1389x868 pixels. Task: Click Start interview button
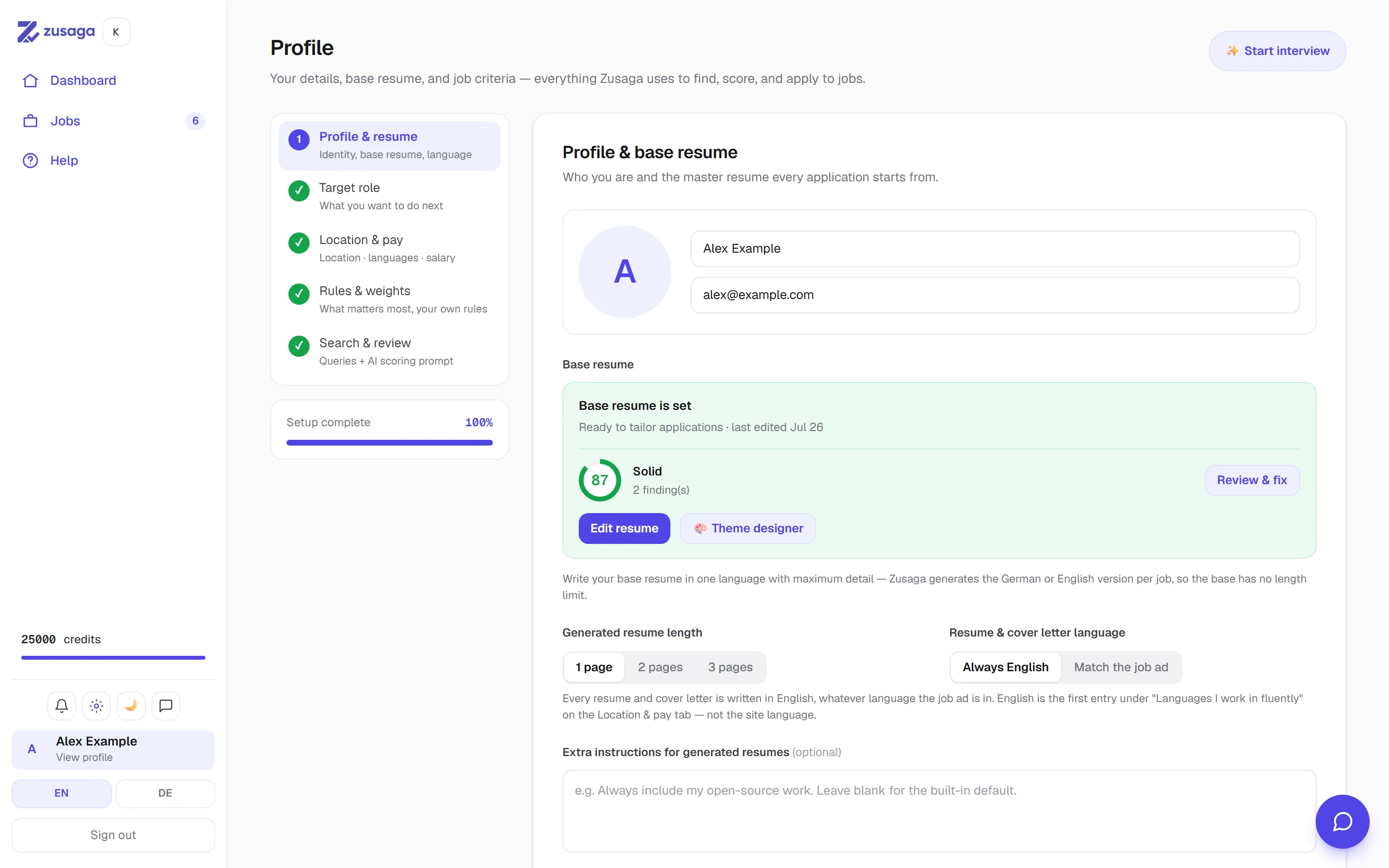click(x=1277, y=51)
